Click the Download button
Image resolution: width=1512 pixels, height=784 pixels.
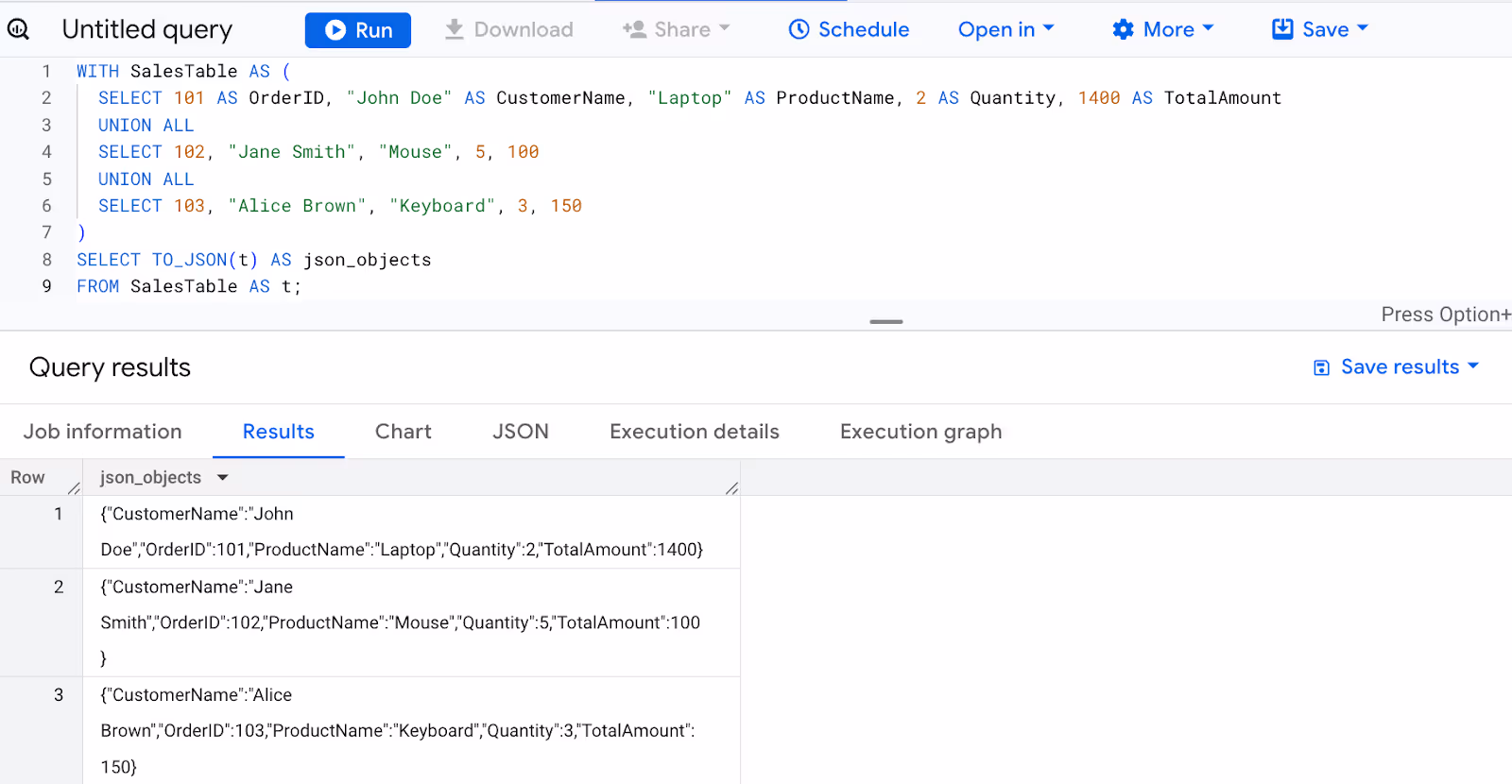[x=509, y=29]
